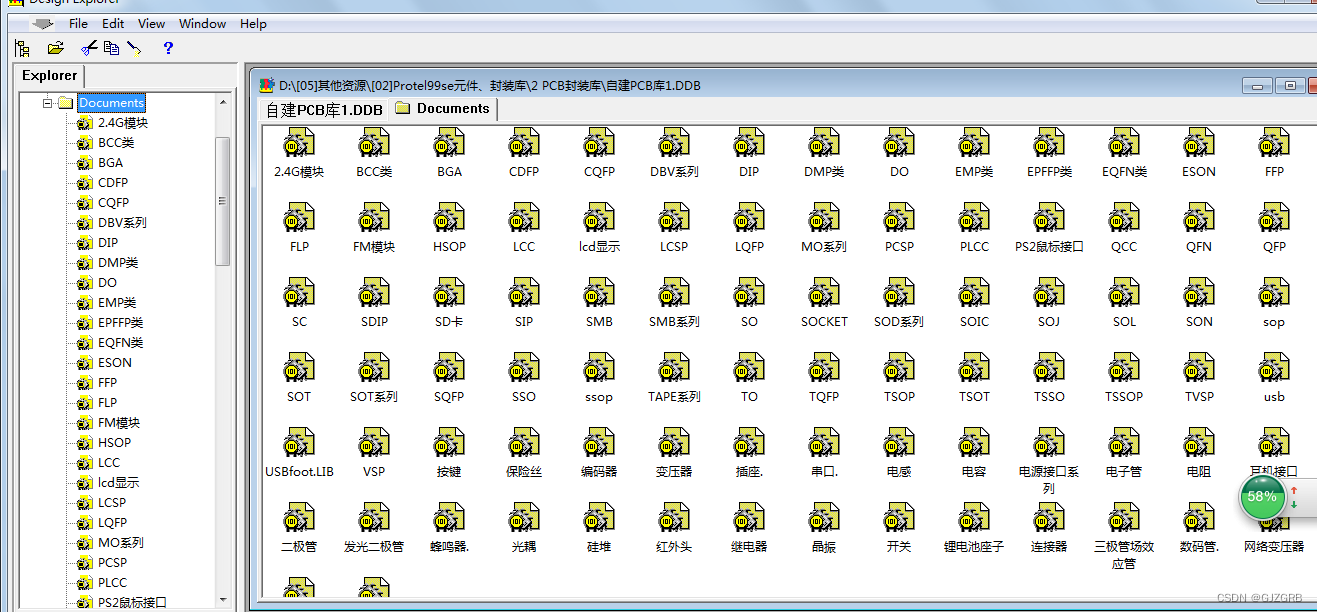Select HSOP in the explorer tree
Screen dimensions: 1317x612
[114, 442]
